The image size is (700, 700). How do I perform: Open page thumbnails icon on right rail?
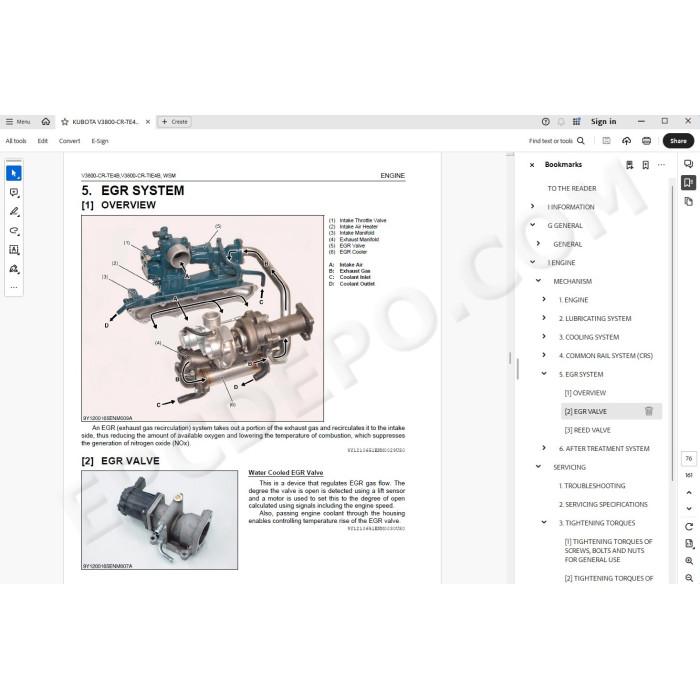[x=688, y=202]
